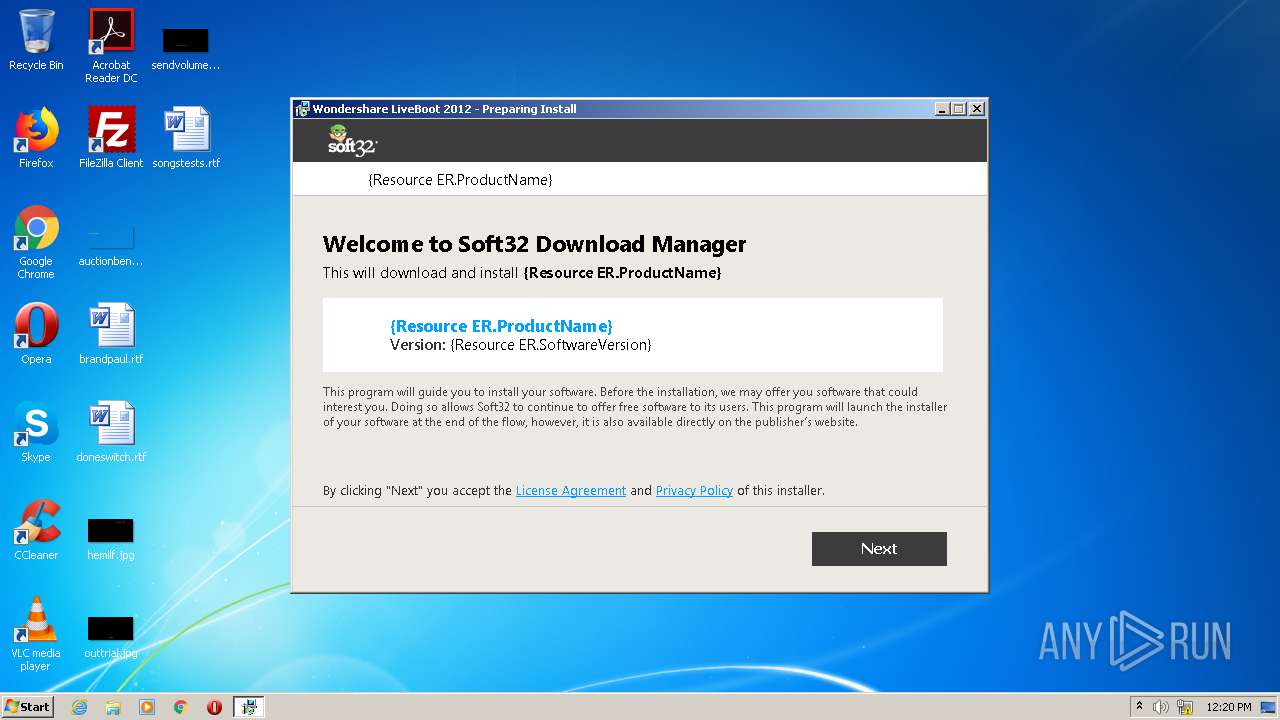This screenshot has width=1280, height=720.
Task: Click the blue {Resource ER.ProductName} heading
Action: point(501,326)
